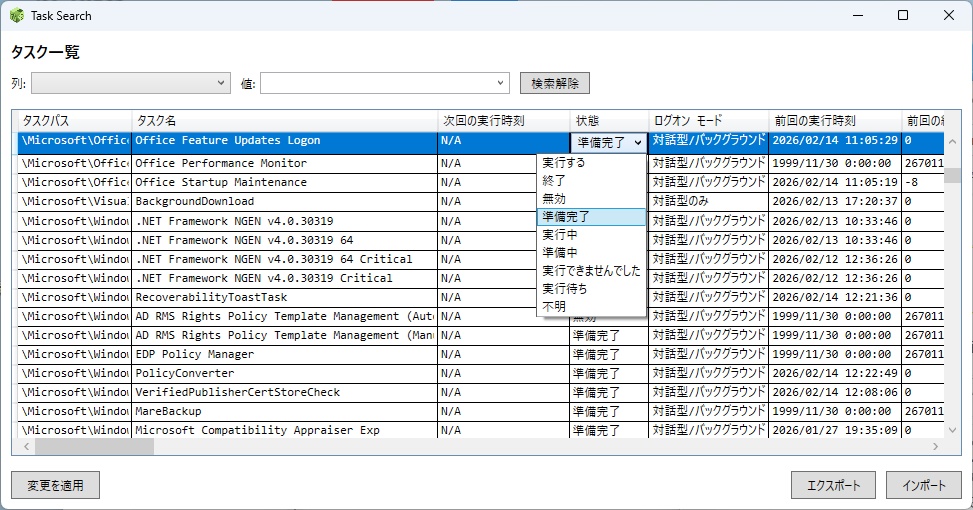Select the Office Feature Updates Logon cell
The height and width of the screenshot is (510, 973).
click(284, 141)
